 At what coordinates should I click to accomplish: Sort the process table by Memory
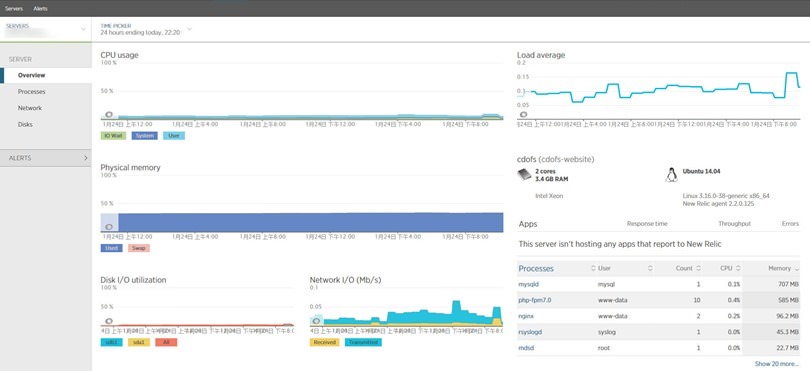[x=783, y=269]
